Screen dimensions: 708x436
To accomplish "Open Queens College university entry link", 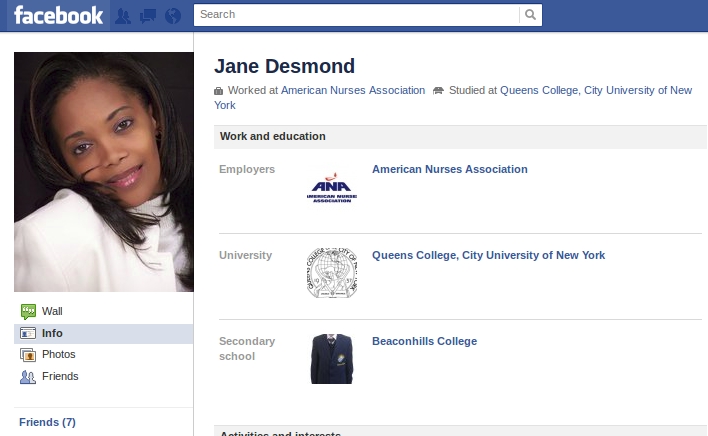I will [x=489, y=255].
